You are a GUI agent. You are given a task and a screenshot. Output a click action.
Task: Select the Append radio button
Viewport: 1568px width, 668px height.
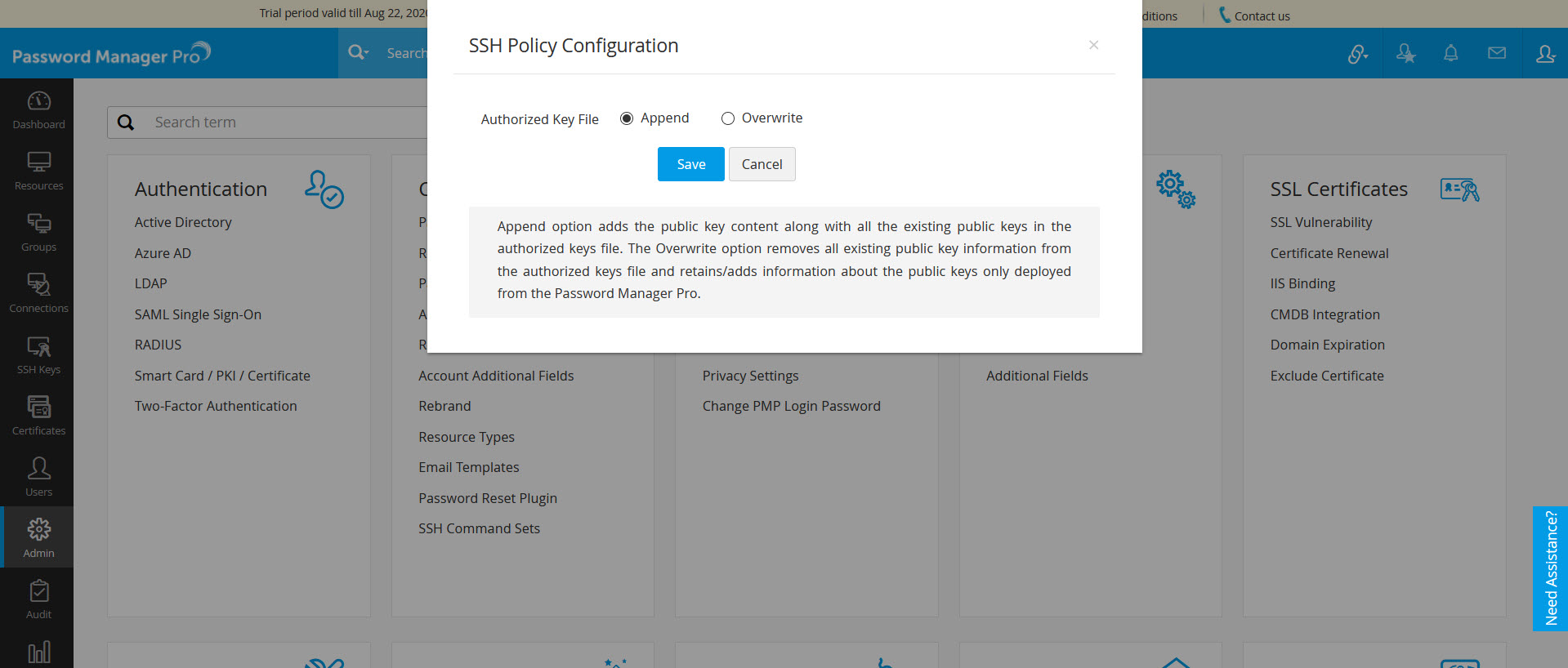(627, 118)
